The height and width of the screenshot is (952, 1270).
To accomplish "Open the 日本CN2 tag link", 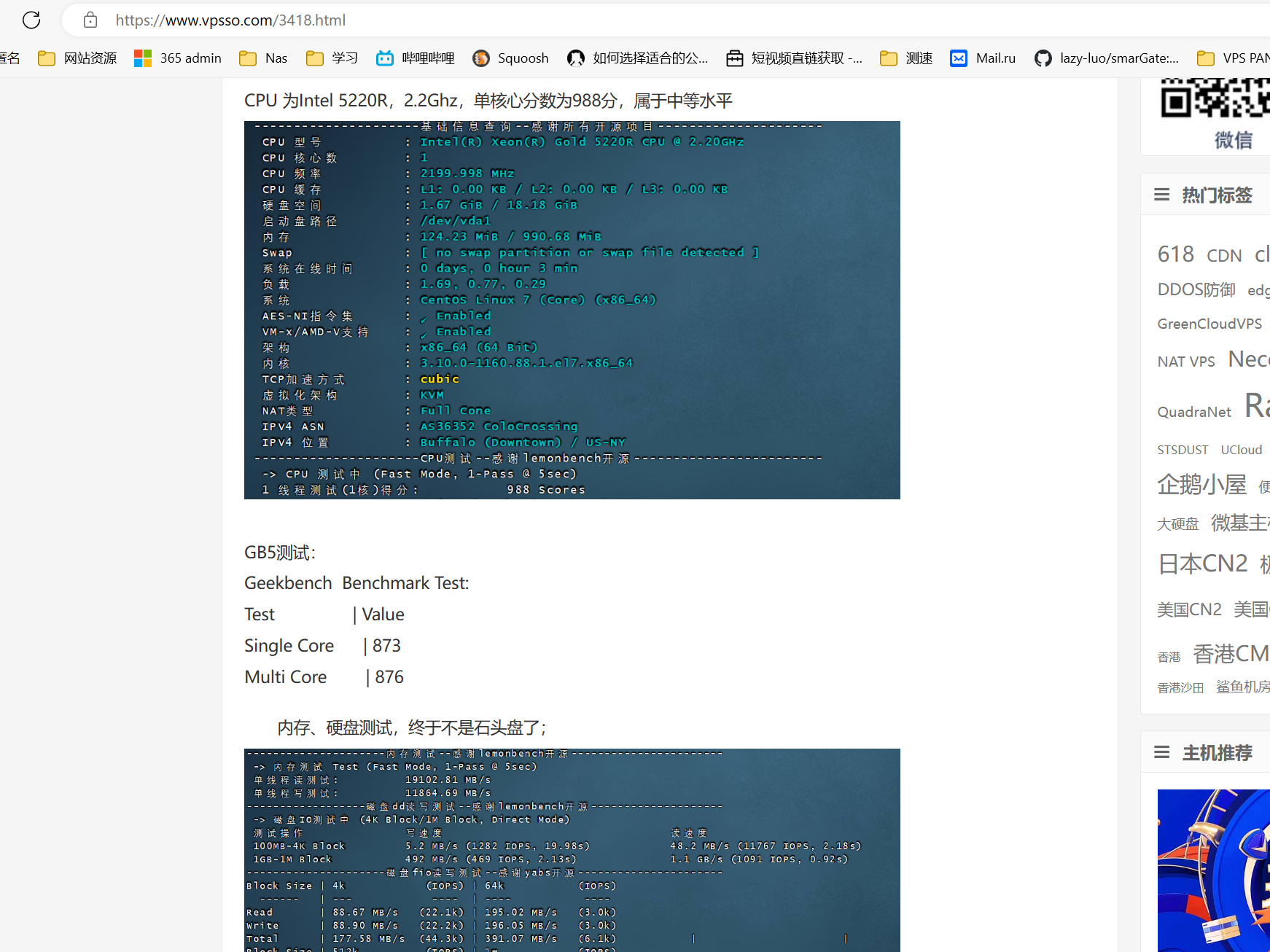I will (x=1202, y=563).
